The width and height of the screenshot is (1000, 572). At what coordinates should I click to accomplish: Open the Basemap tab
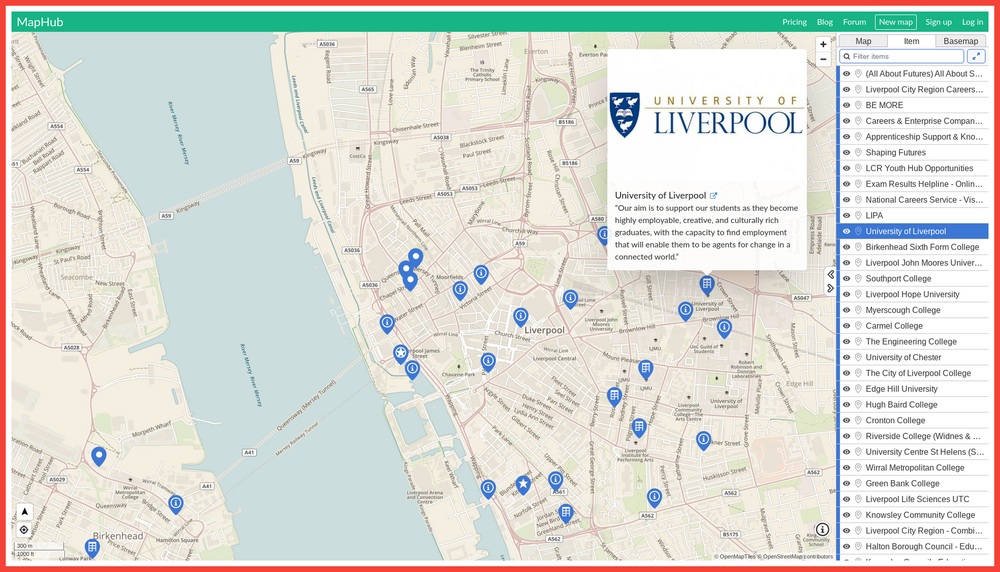click(x=960, y=41)
